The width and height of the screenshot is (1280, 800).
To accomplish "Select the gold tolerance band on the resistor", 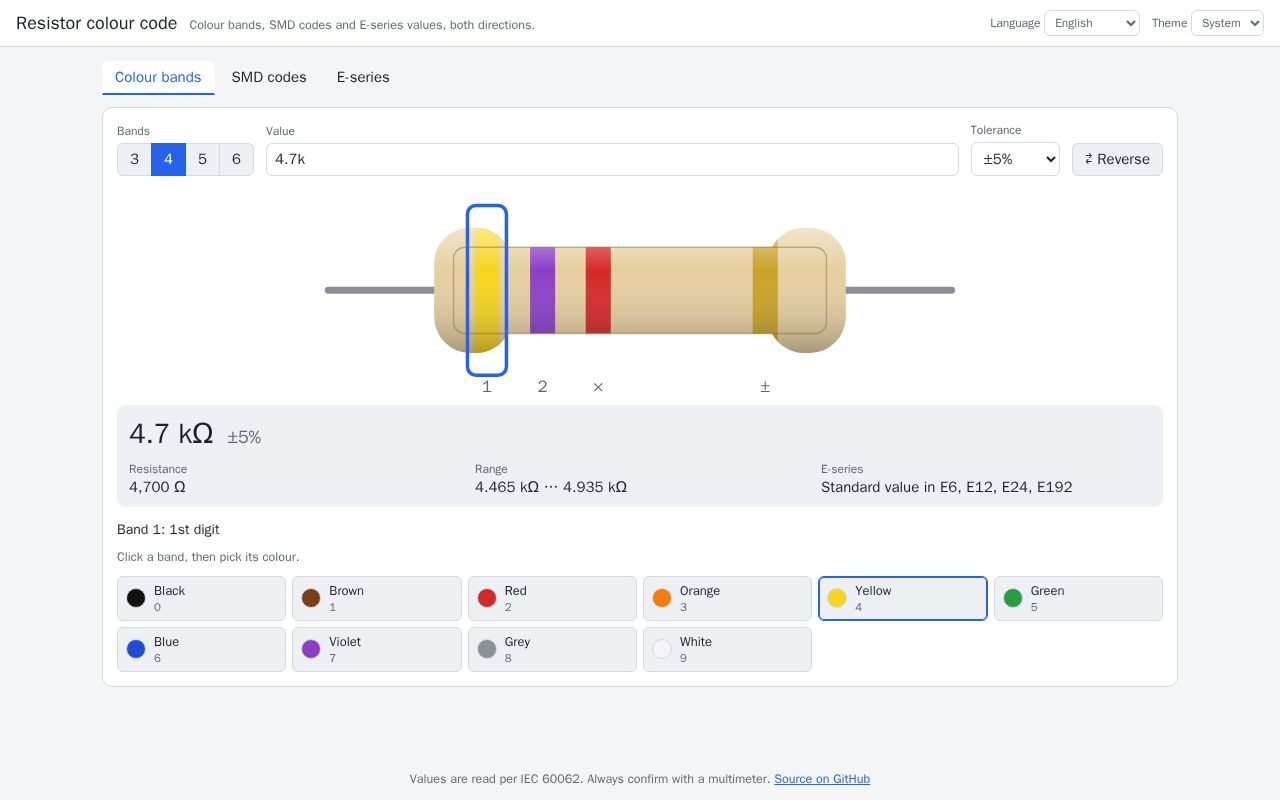I will (x=765, y=290).
